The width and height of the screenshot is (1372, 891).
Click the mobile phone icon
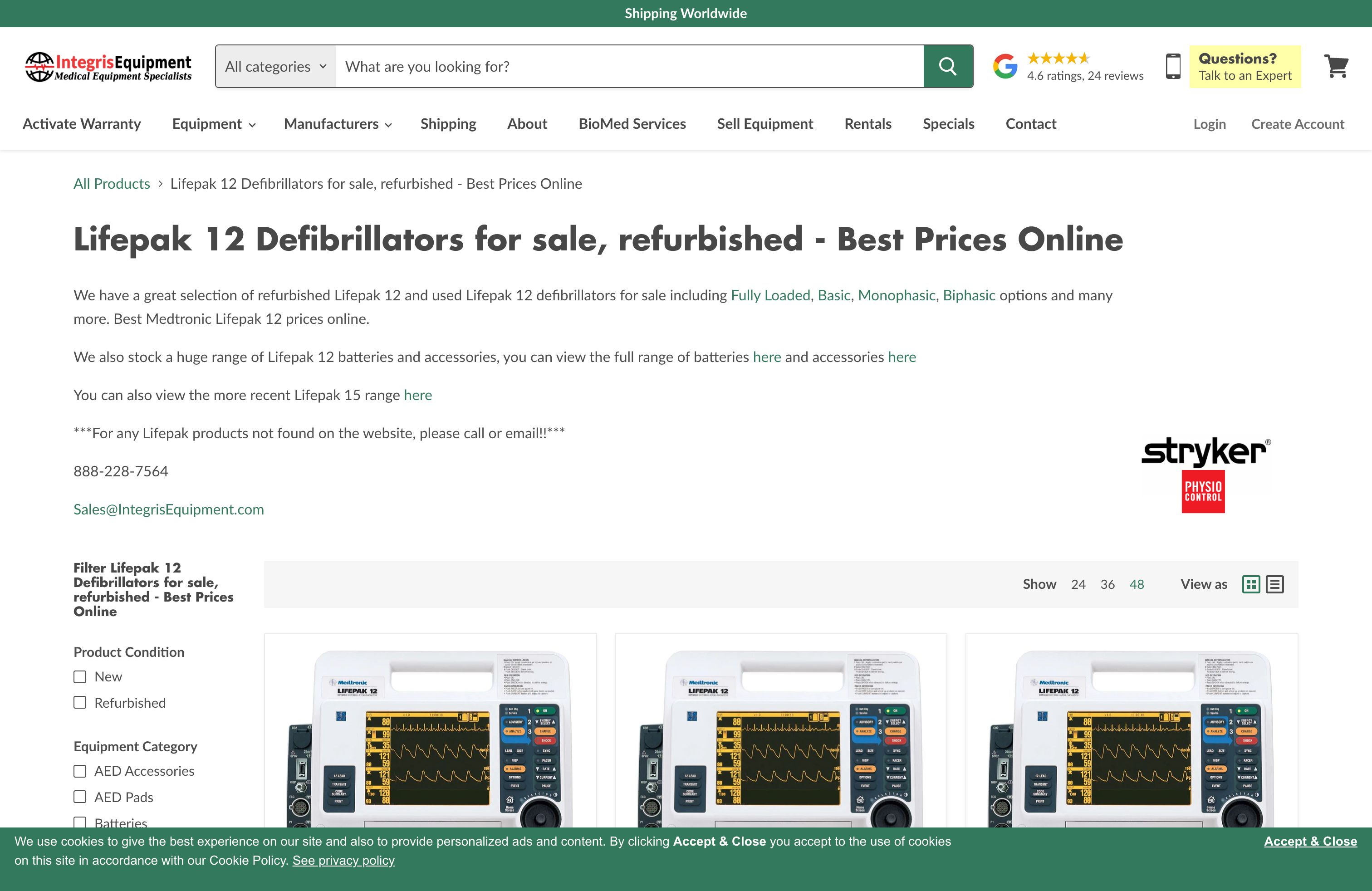(1172, 66)
